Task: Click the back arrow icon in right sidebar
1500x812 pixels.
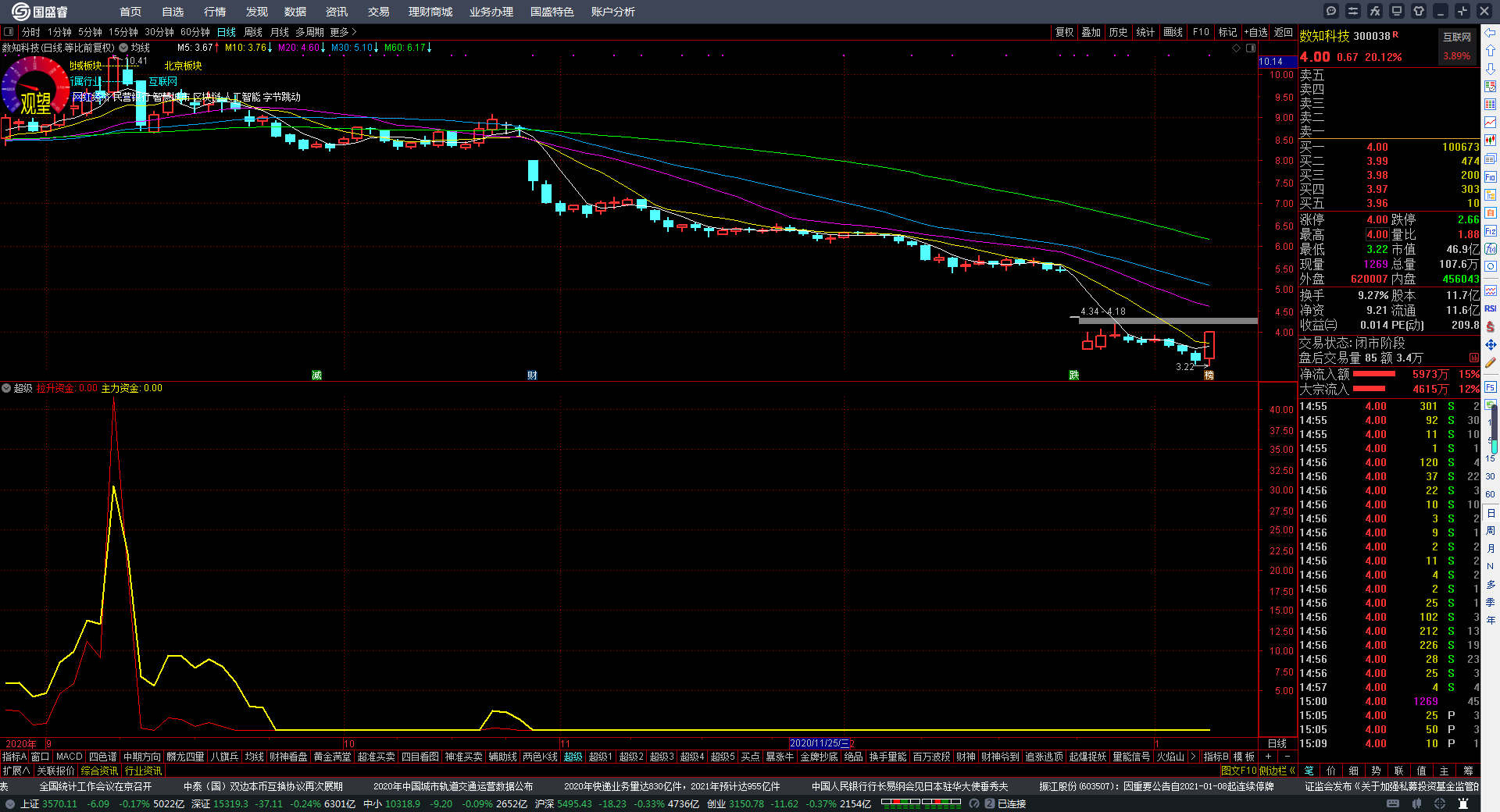Action: 1491,33
